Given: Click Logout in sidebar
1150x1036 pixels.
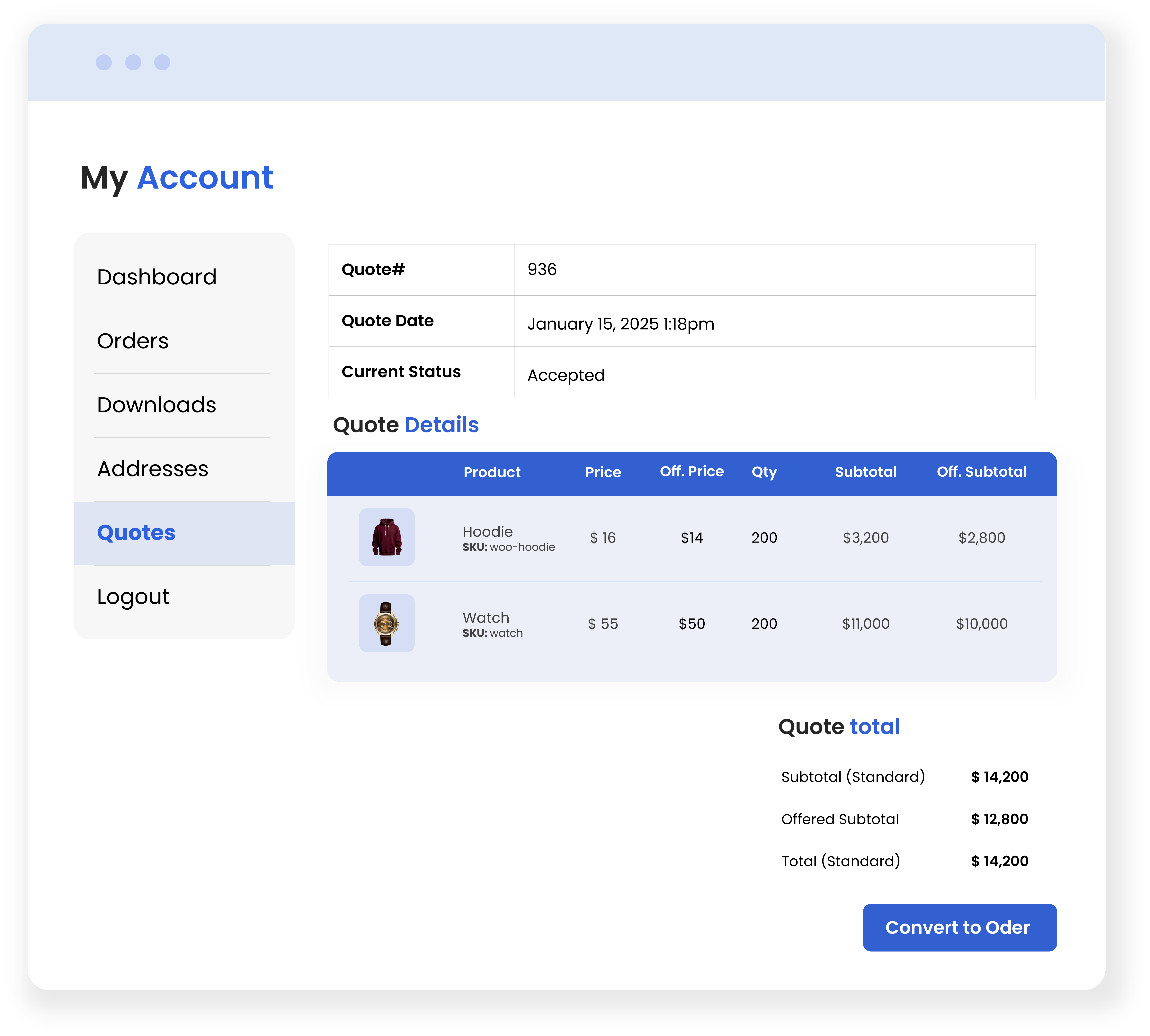Looking at the screenshot, I should (133, 597).
